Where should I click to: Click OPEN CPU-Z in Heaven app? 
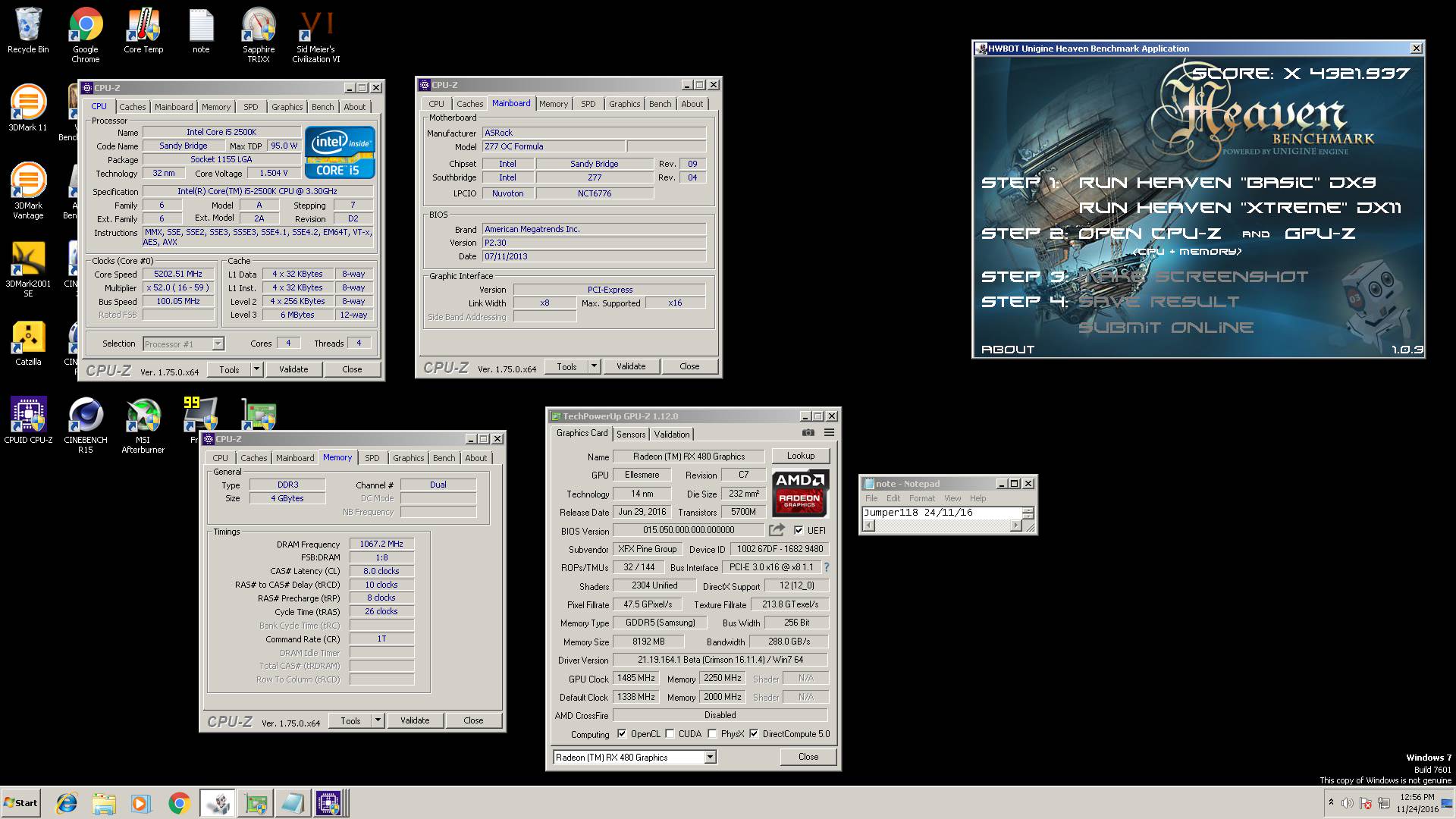[1150, 234]
